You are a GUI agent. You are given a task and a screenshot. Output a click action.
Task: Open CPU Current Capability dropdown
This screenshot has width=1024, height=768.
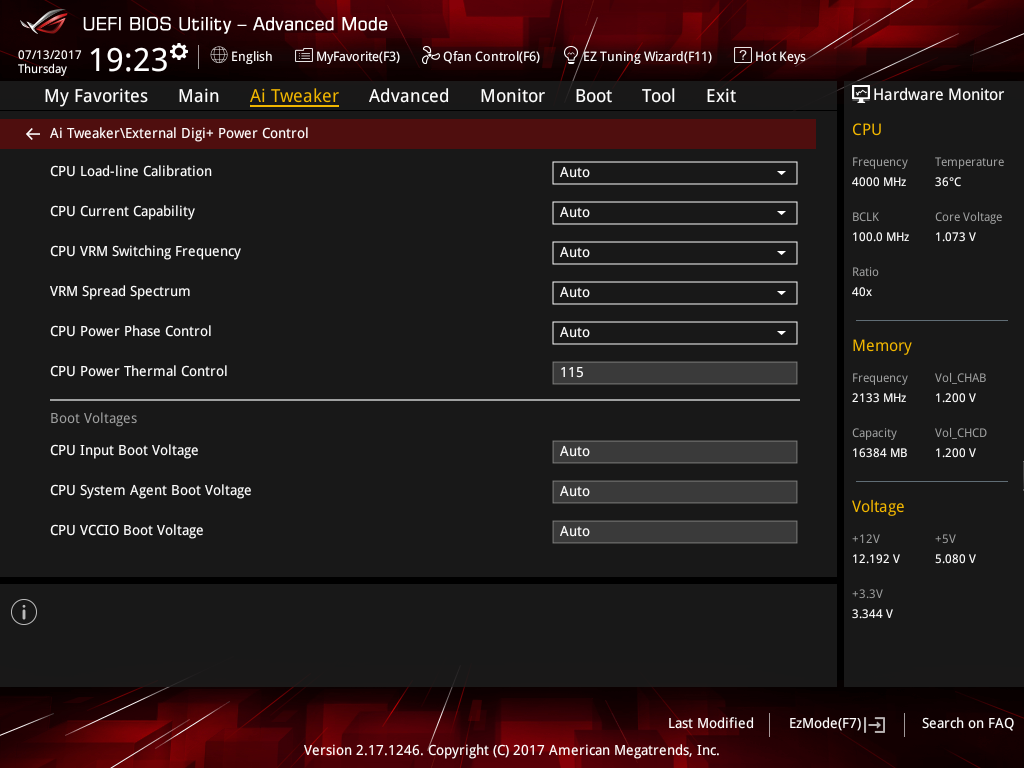pos(675,212)
